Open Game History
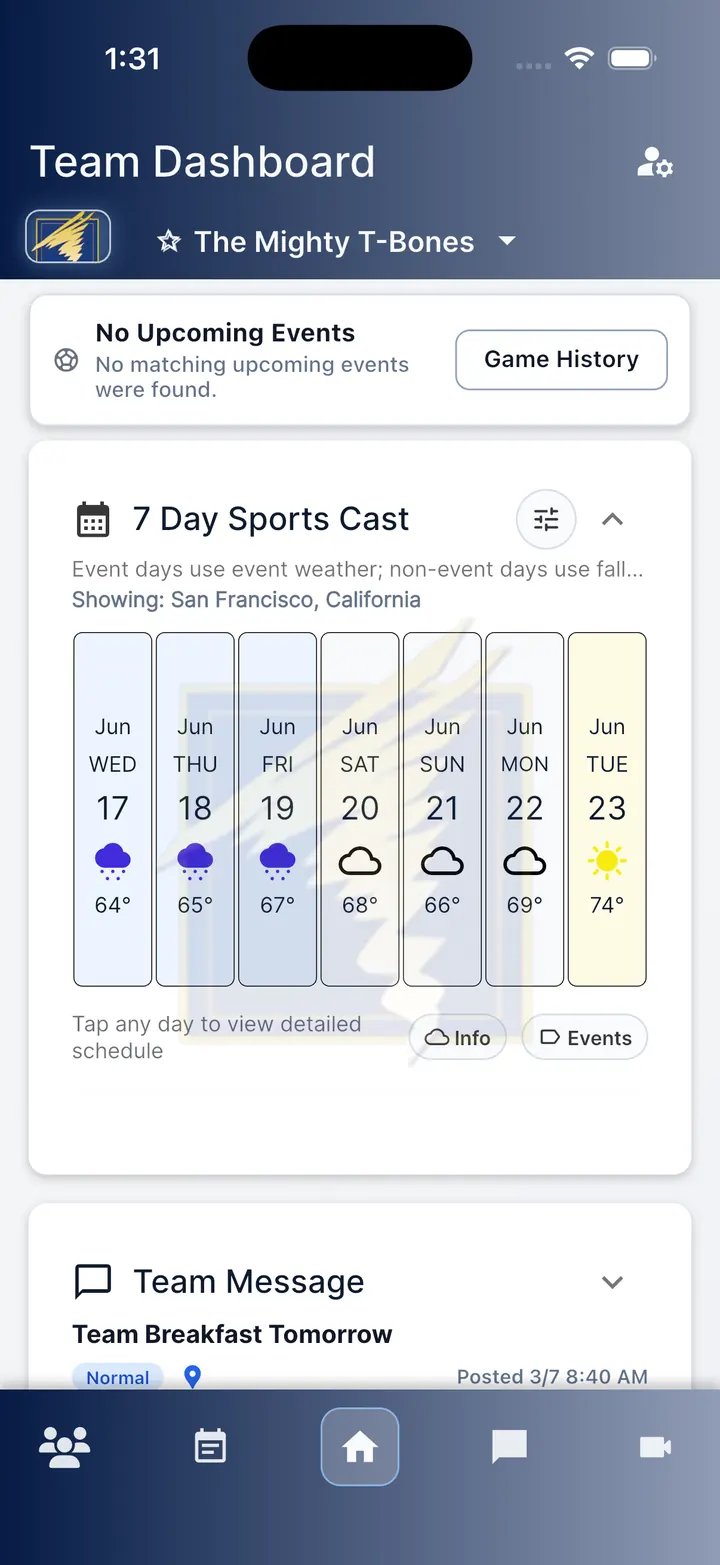This screenshot has height=1565, width=720. 561,359
